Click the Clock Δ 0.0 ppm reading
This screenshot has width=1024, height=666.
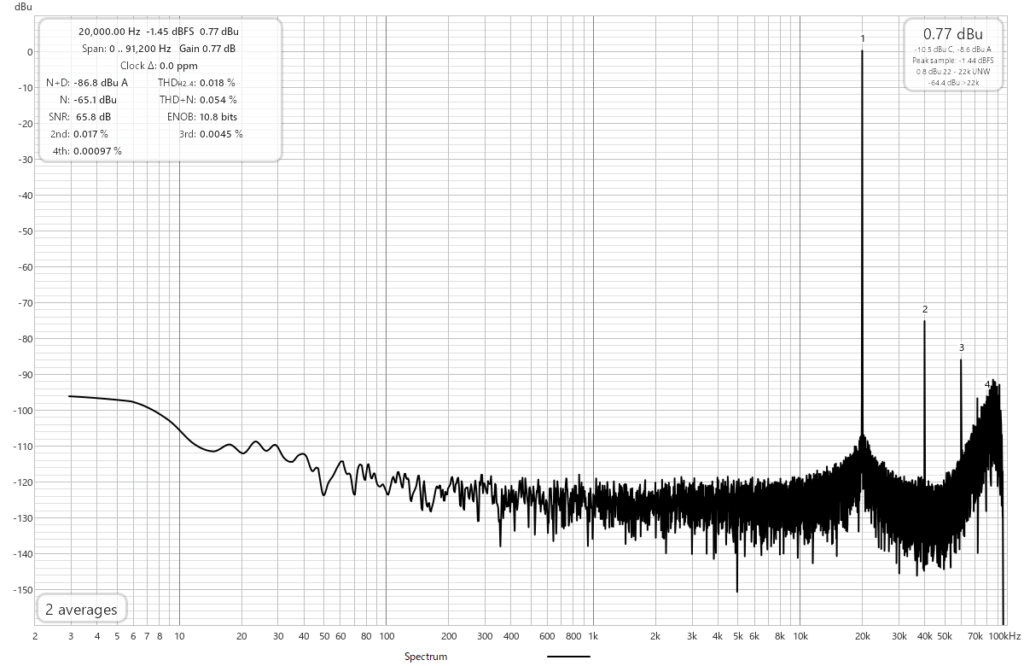coord(165,65)
